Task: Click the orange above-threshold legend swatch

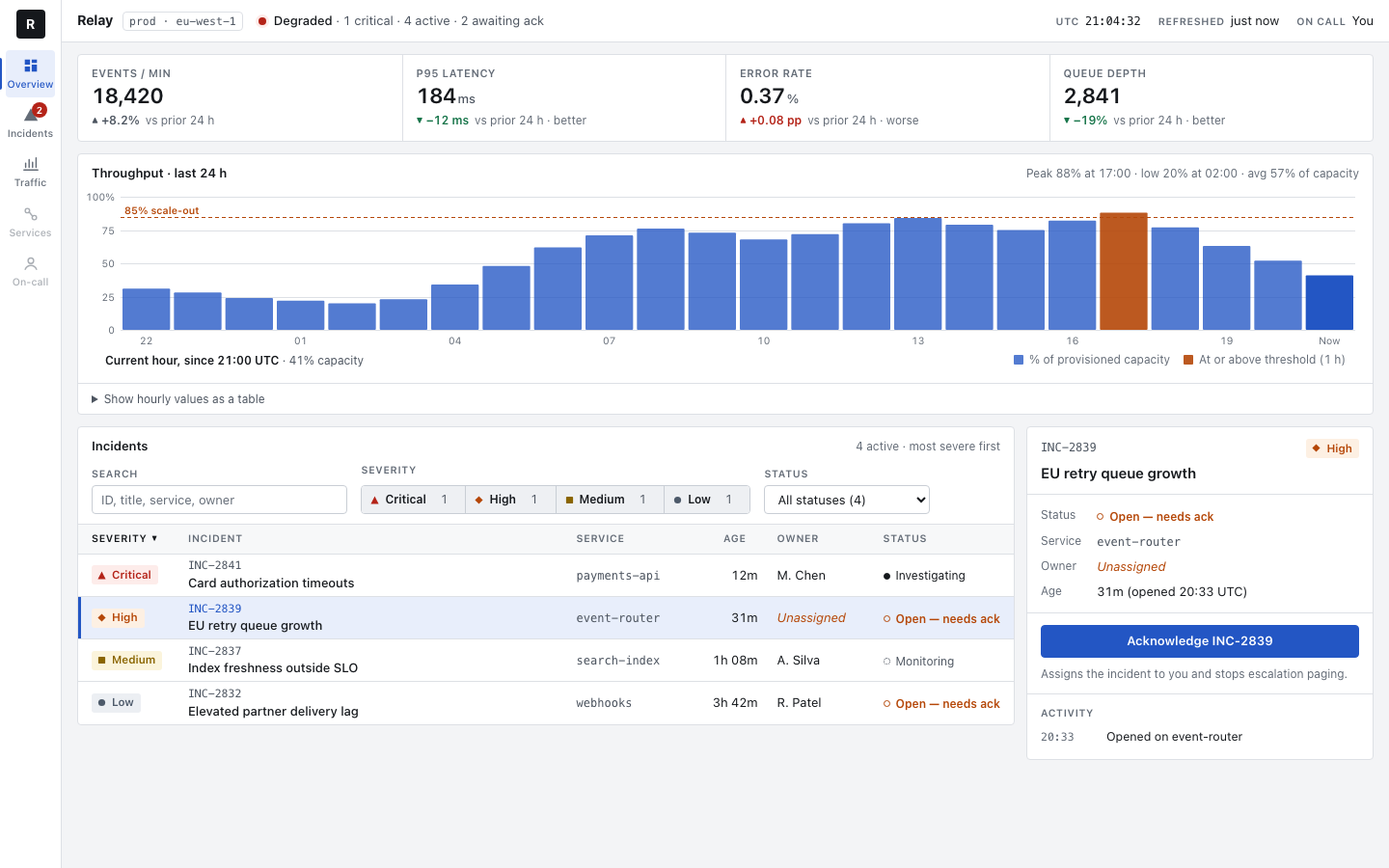Action: tap(1188, 360)
